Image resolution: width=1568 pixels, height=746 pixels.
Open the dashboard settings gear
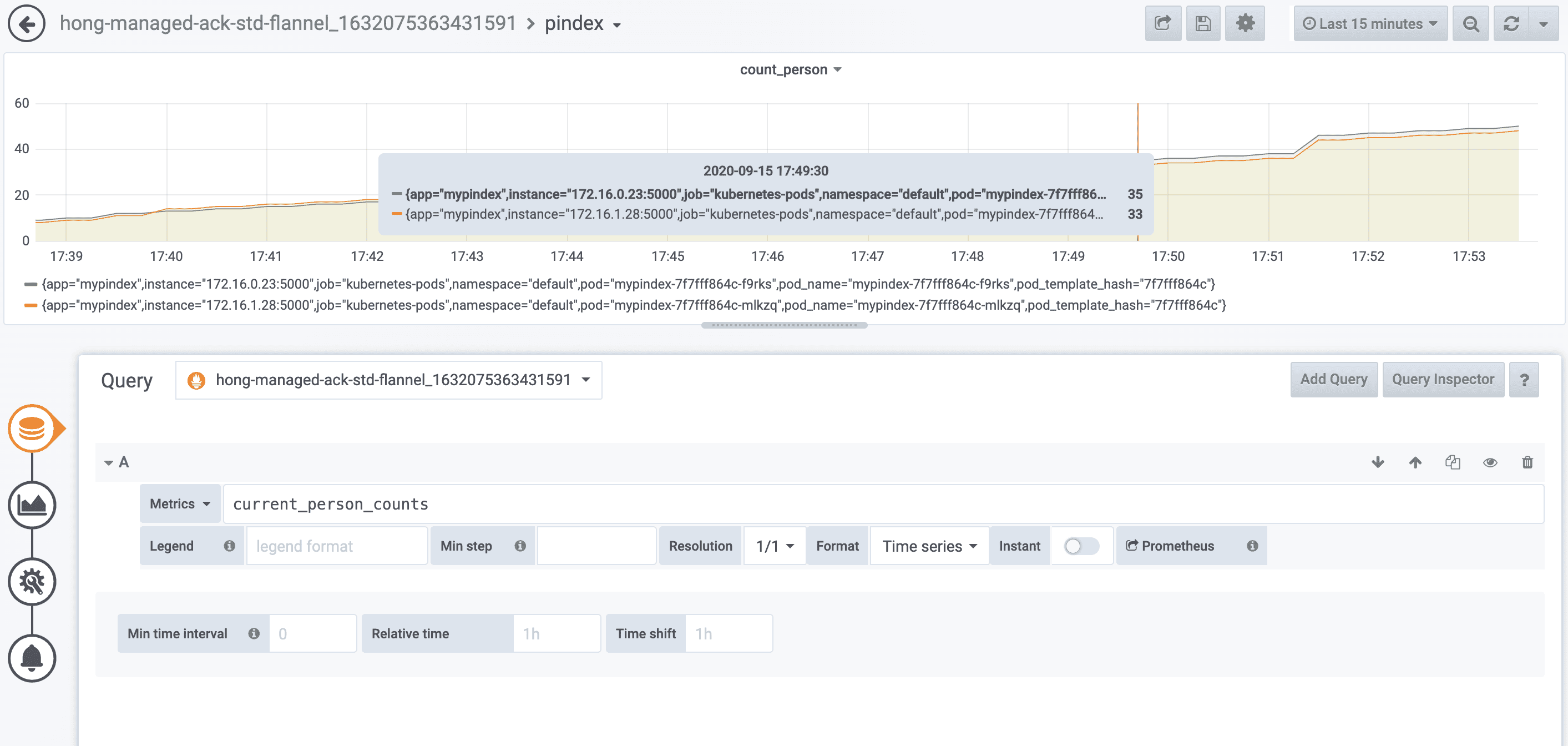1245,23
